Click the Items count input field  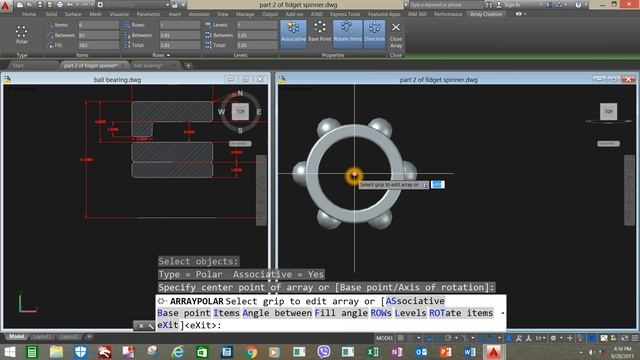98,25
